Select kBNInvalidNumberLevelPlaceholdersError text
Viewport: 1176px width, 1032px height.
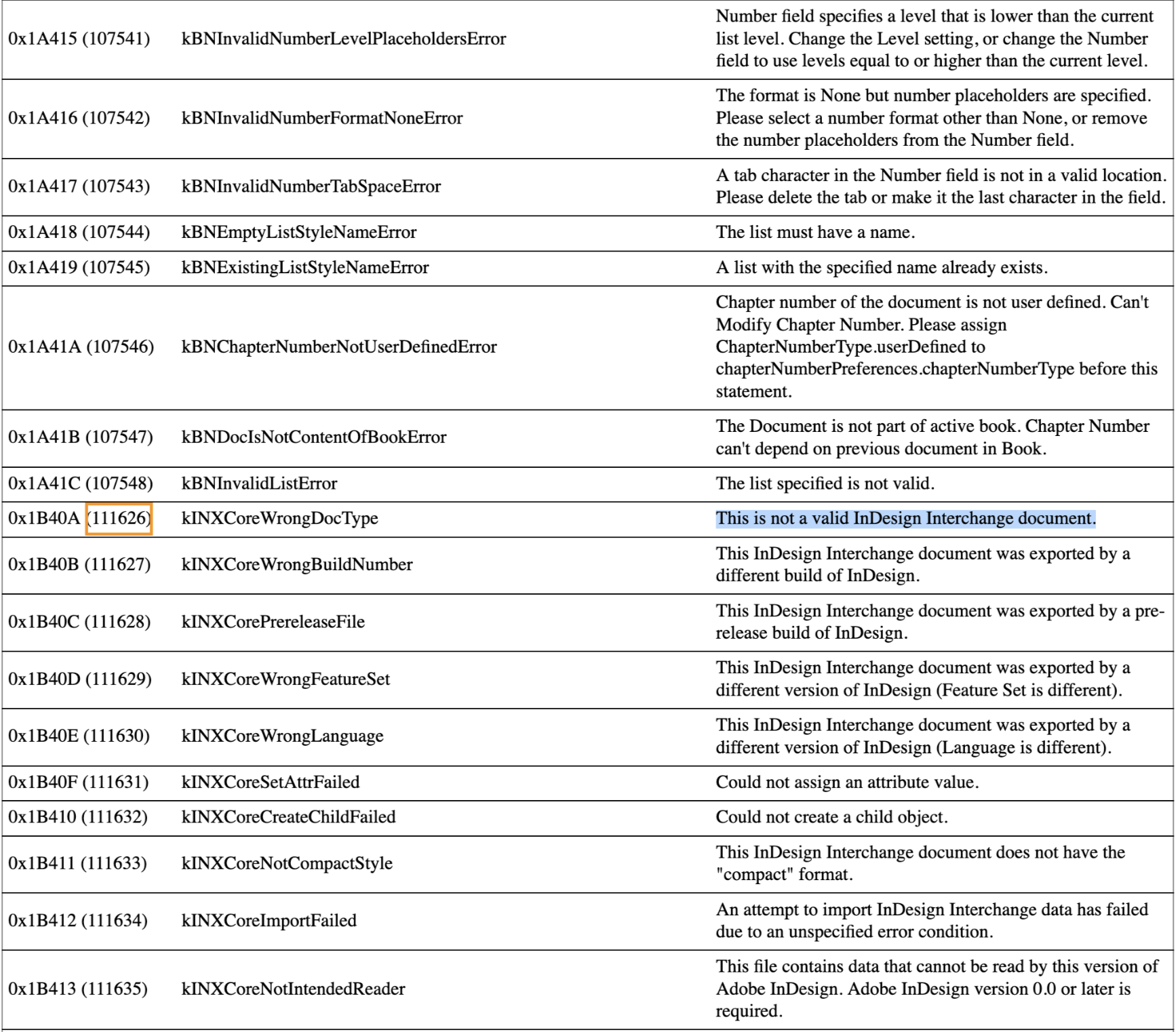pos(343,39)
